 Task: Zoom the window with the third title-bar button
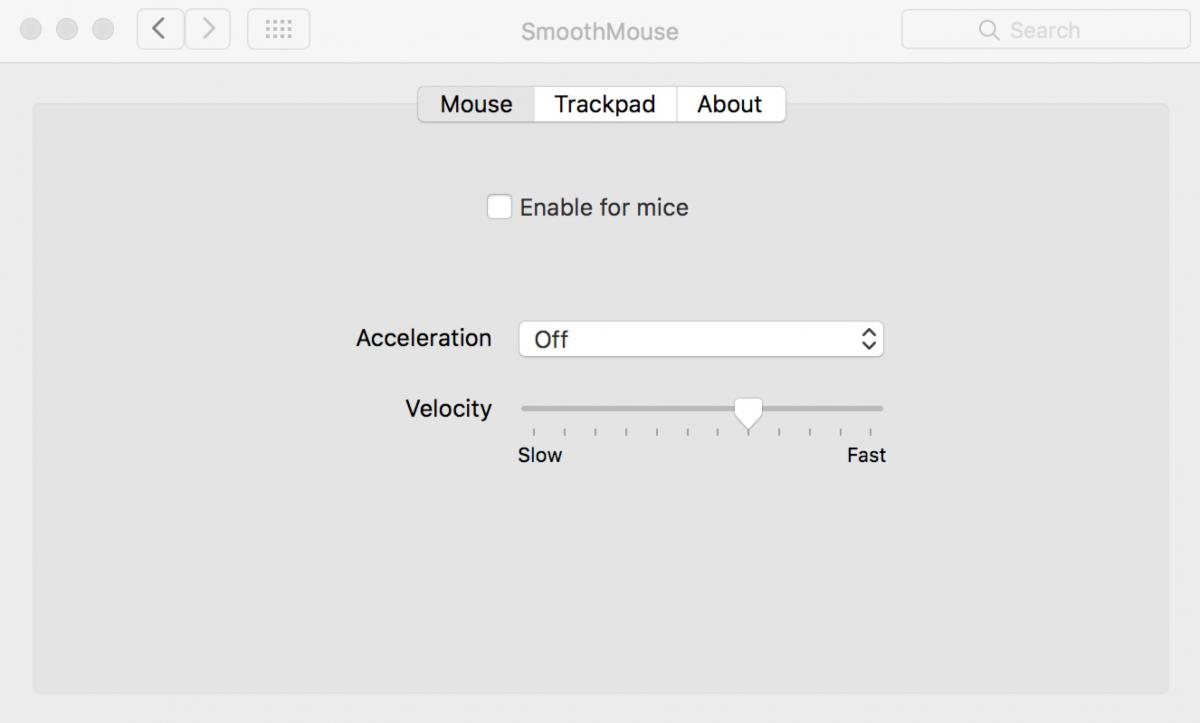click(103, 30)
